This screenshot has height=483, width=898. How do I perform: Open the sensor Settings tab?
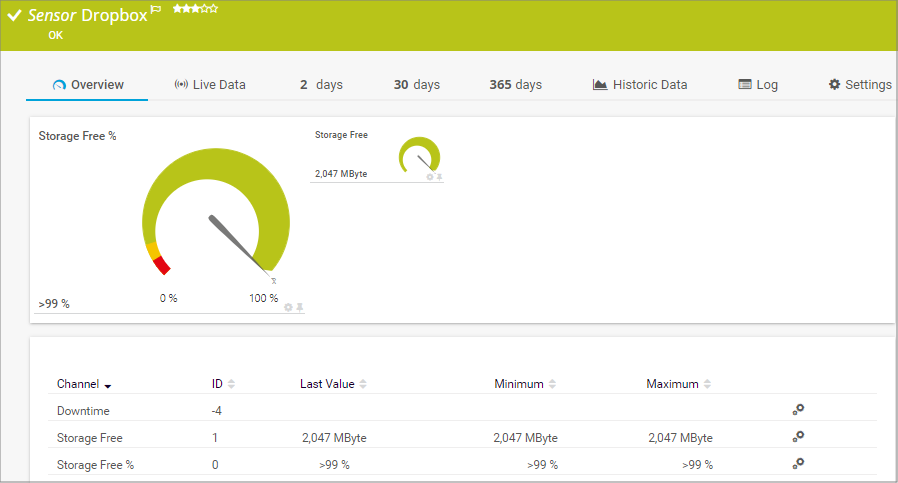click(860, 85)
